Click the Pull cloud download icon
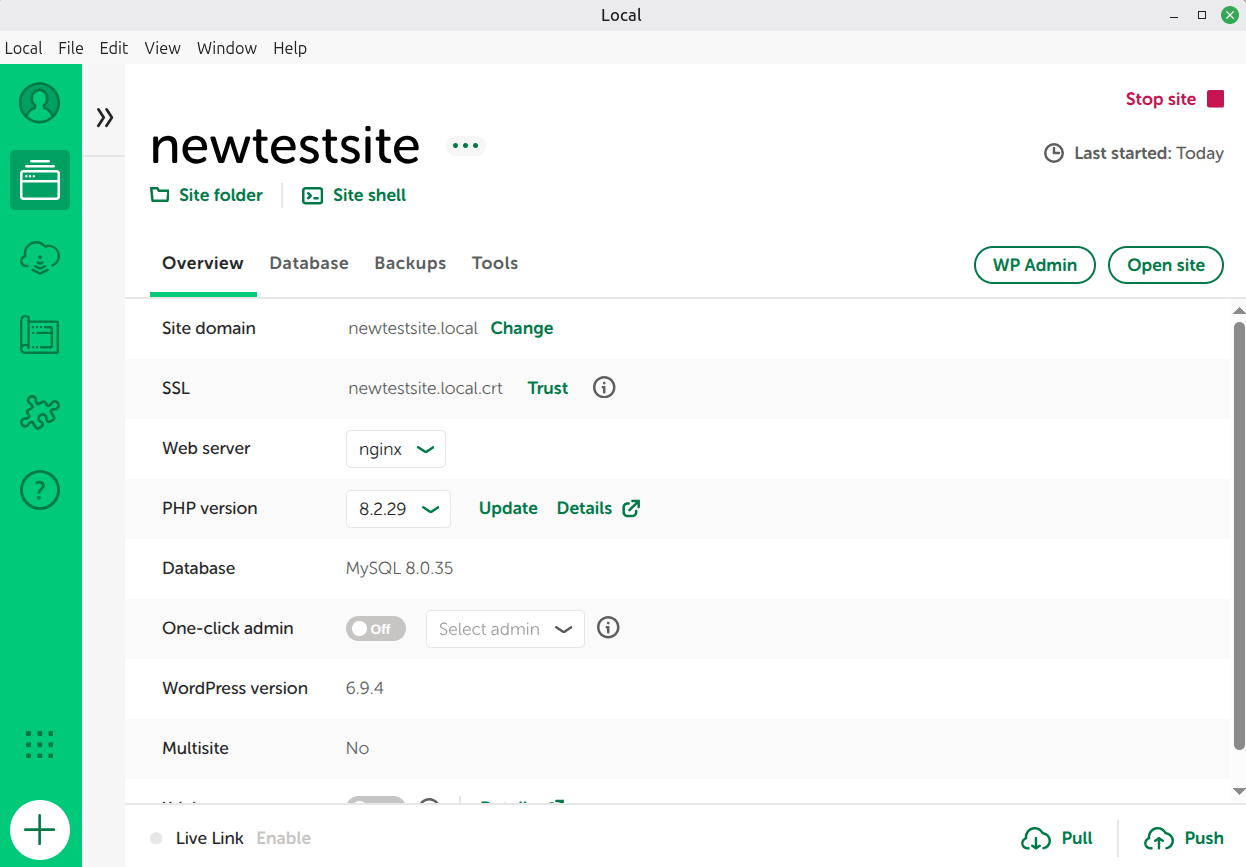This screenshot has width=1246, height=867. pyautogui.click(x=1036, y=838)
